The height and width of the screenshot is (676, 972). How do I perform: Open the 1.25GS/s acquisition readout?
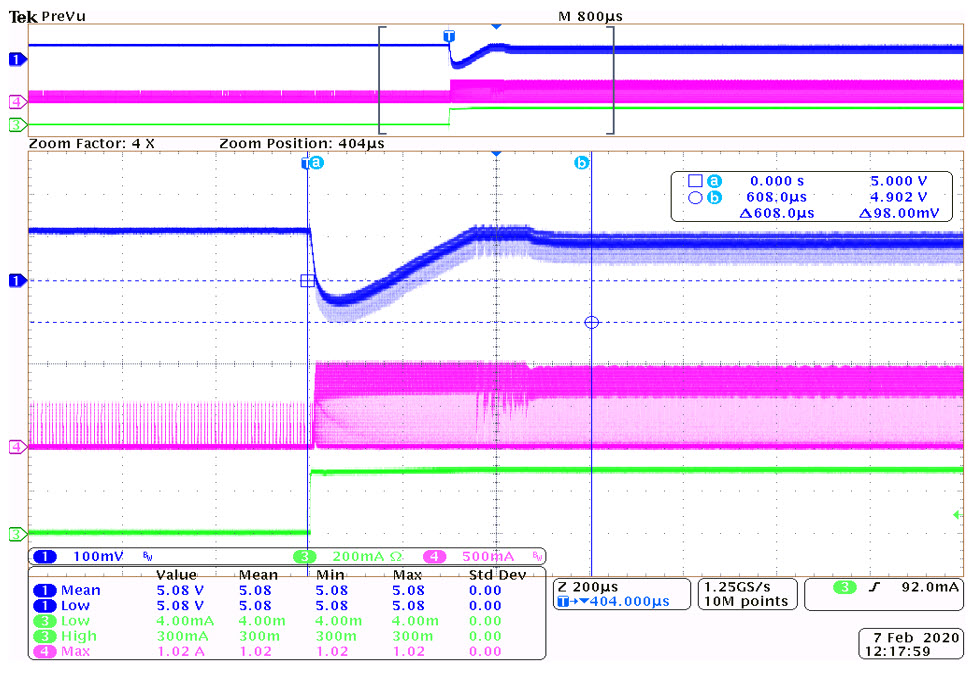[x=746, y=594]
